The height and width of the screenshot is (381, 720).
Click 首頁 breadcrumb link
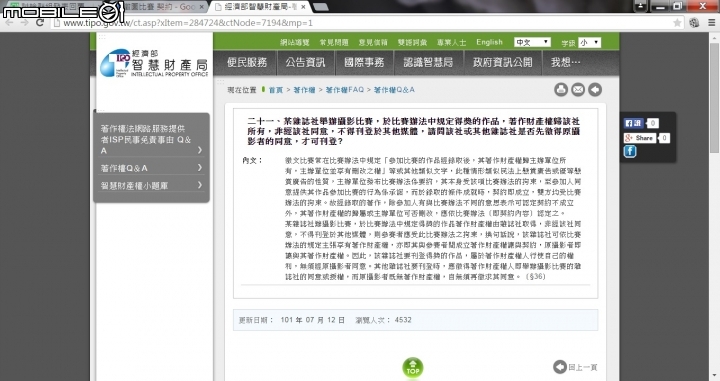(276, 90)
